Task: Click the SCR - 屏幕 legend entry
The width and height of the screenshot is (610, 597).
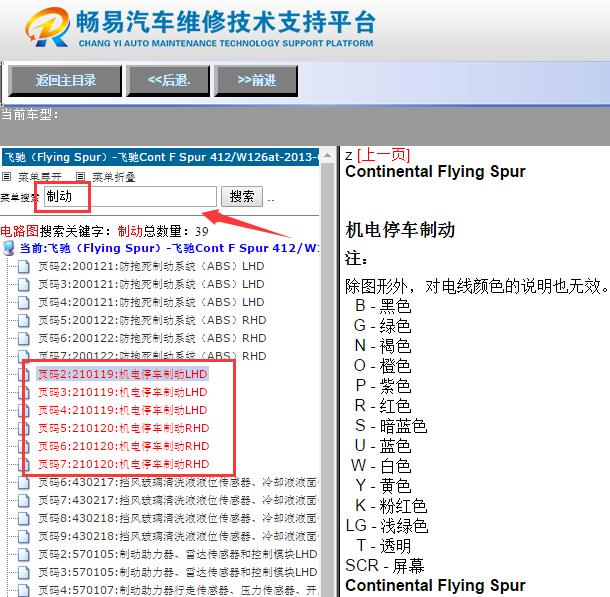Action: click(x=385, y=565)
